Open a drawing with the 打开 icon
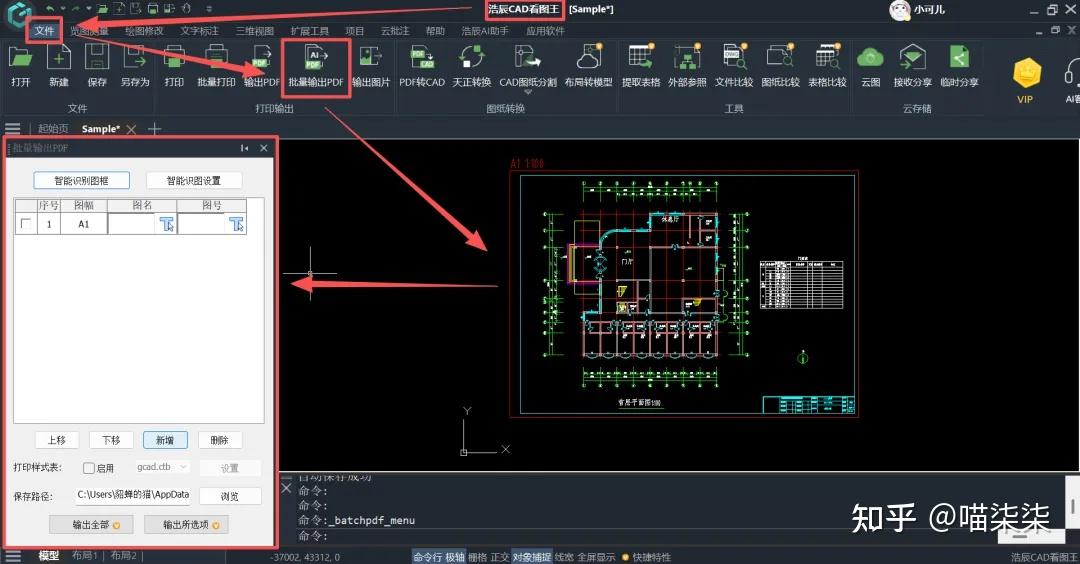Image resolution: width=1080 pixels, height=564 pixels. click(21, 66)
